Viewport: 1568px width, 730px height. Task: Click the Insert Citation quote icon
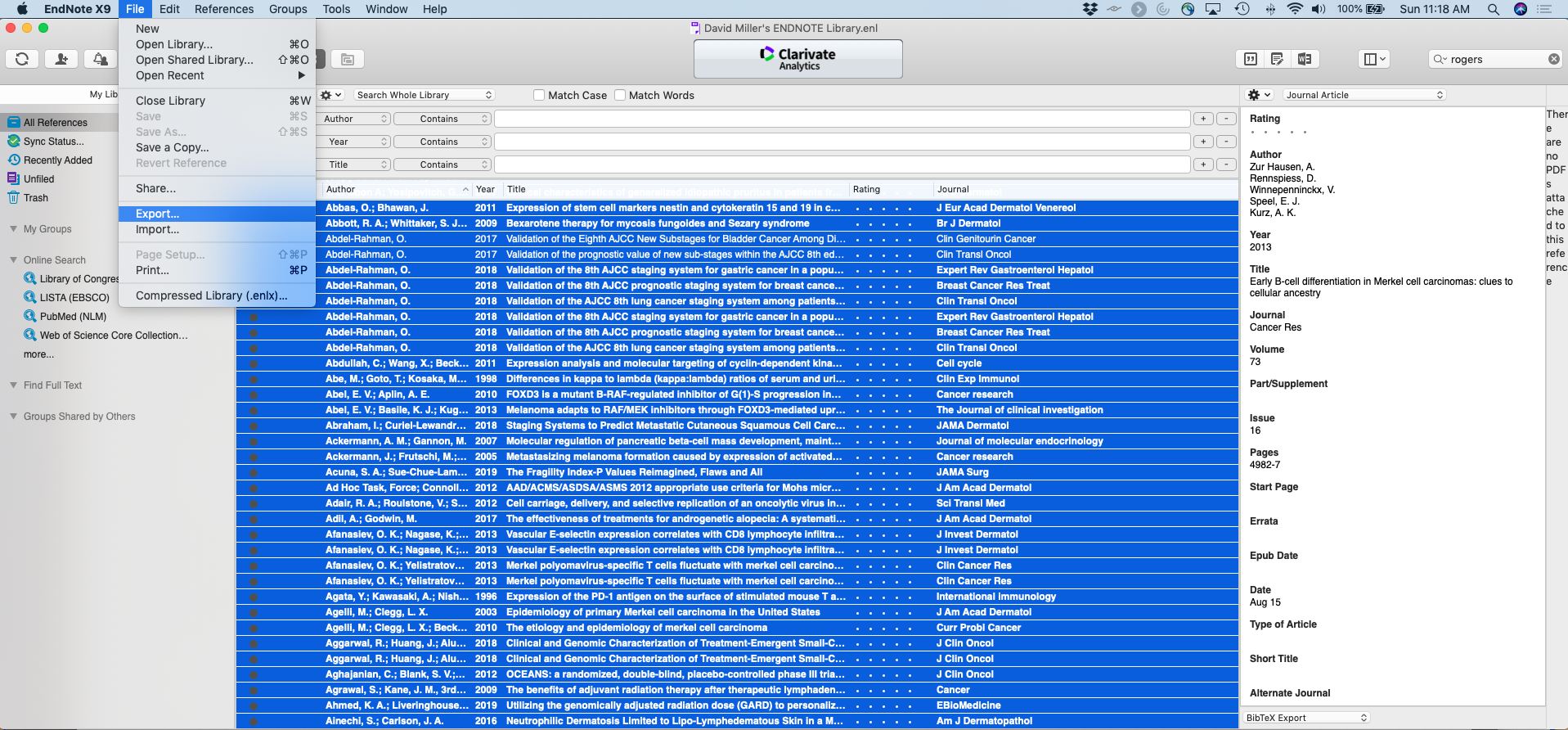[1251, 59]
